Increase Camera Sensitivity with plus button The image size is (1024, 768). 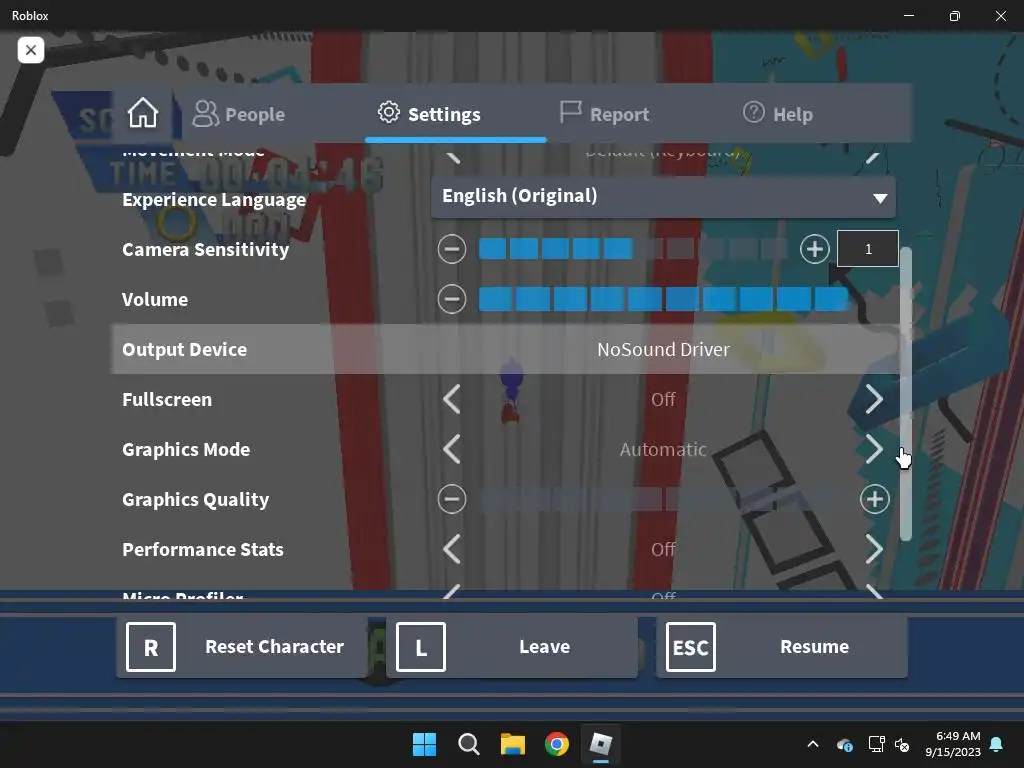point(814,249)
